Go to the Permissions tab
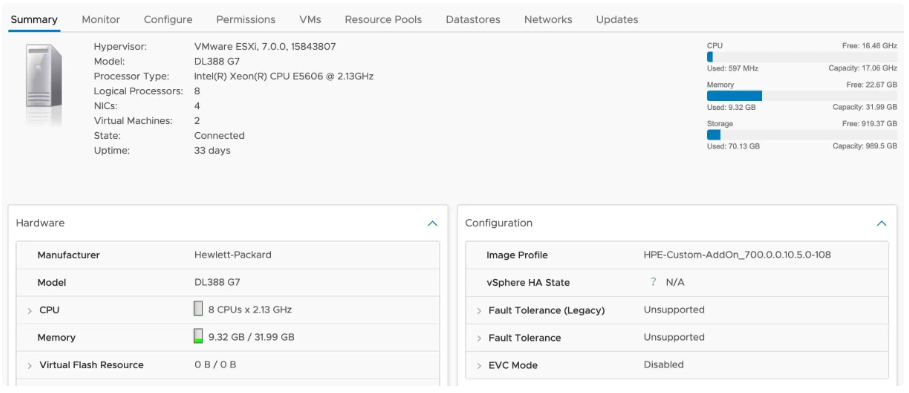 246,19
